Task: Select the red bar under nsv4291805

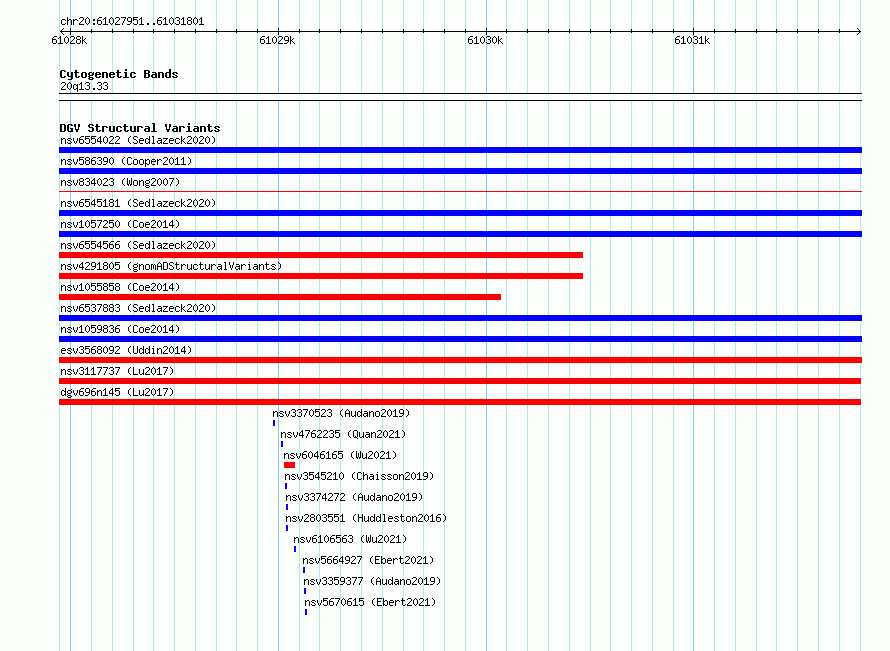Action: point(321,276)
